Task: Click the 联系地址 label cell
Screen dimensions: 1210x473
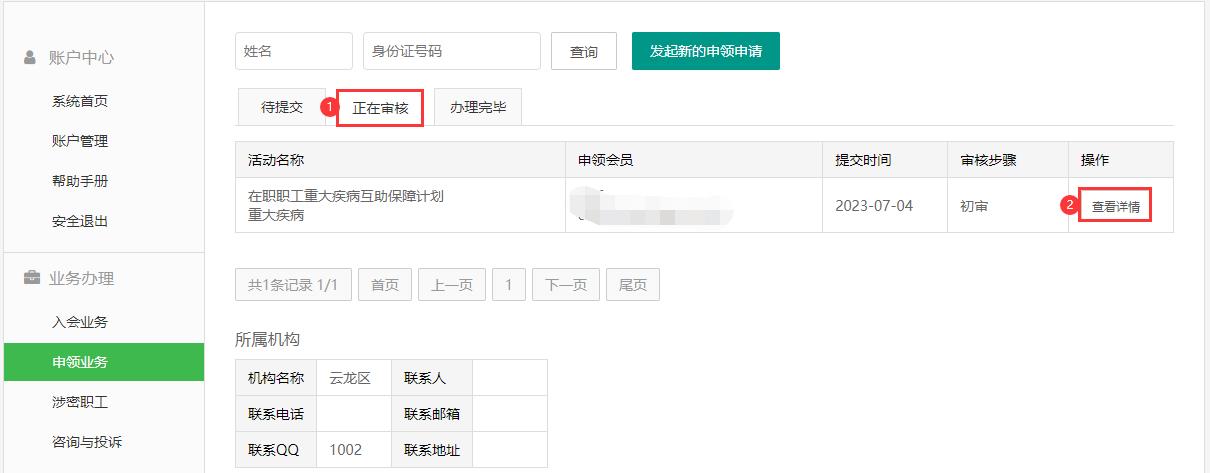Action: point(432,450)
